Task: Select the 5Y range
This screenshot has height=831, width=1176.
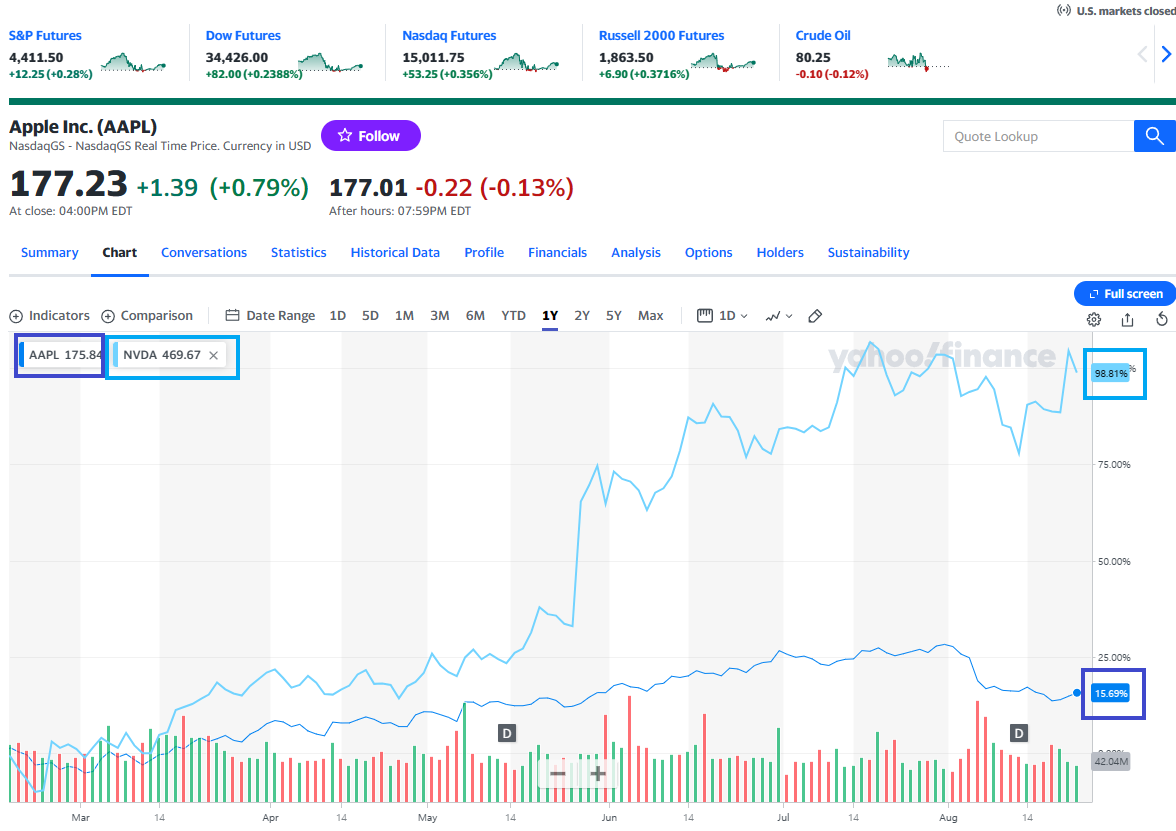Action: pos(614,316)
